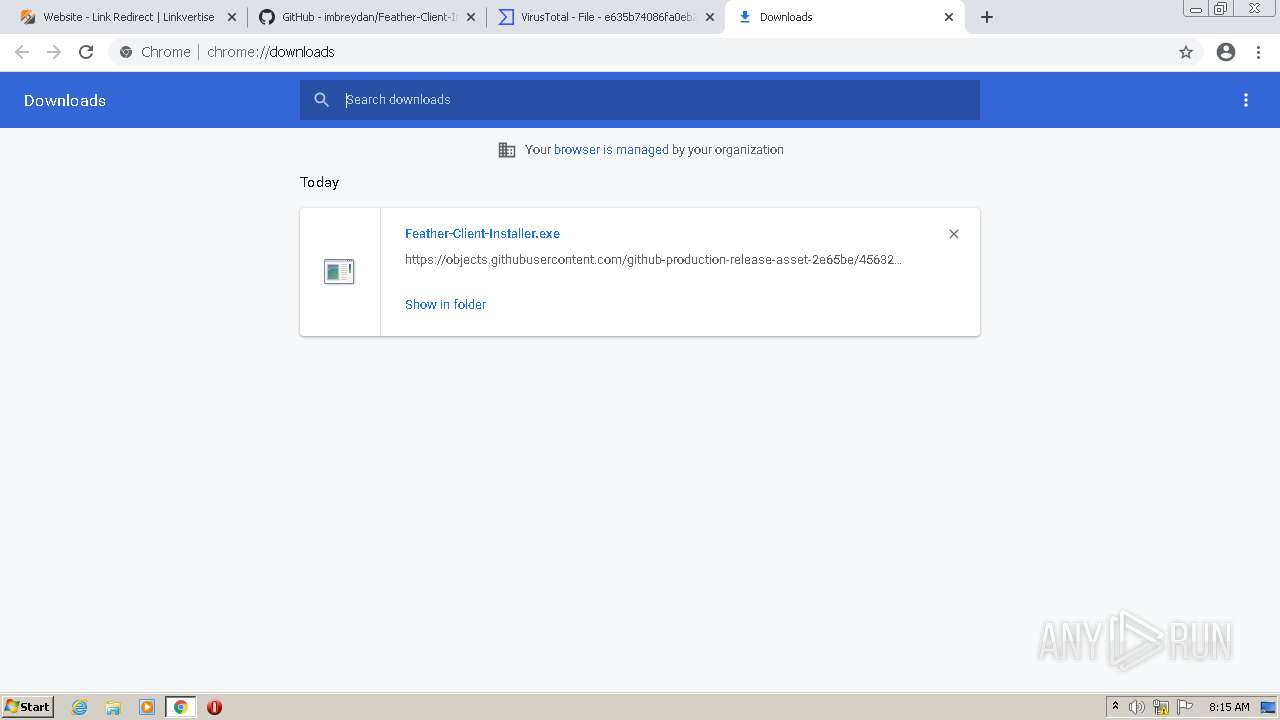Open the Chrome profile avatar menu
The width and height of the screenshot is (1280, 720).
point(1226,52)
